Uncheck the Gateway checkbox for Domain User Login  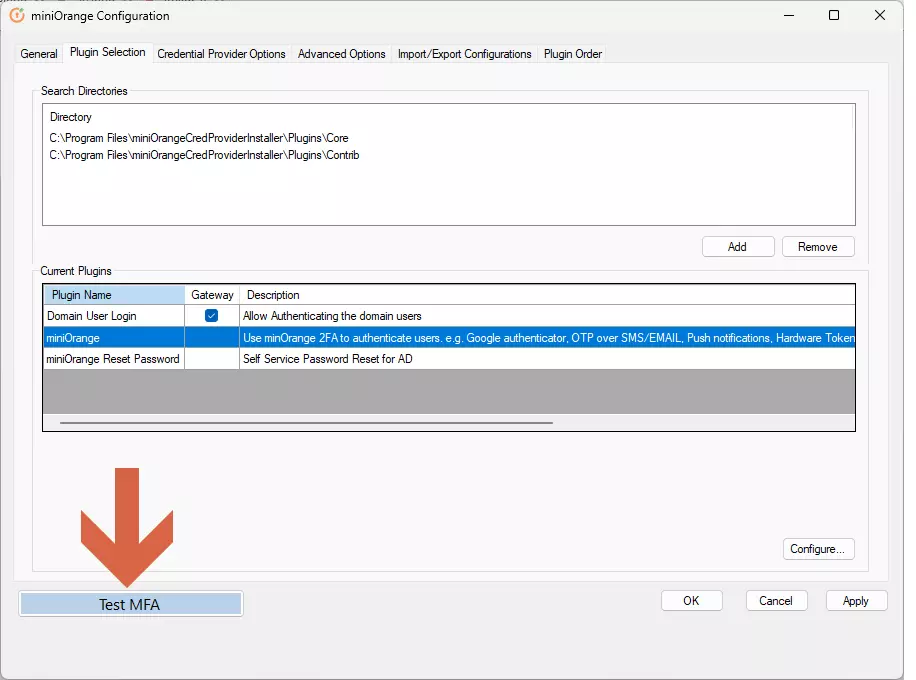click(211, 314)
